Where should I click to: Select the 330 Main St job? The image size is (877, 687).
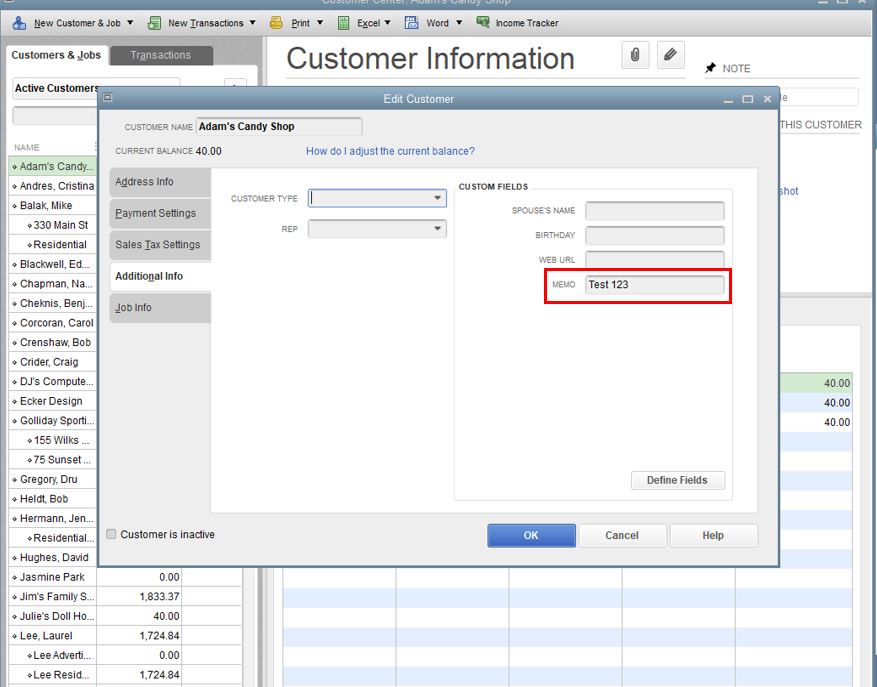click(53, 225)
